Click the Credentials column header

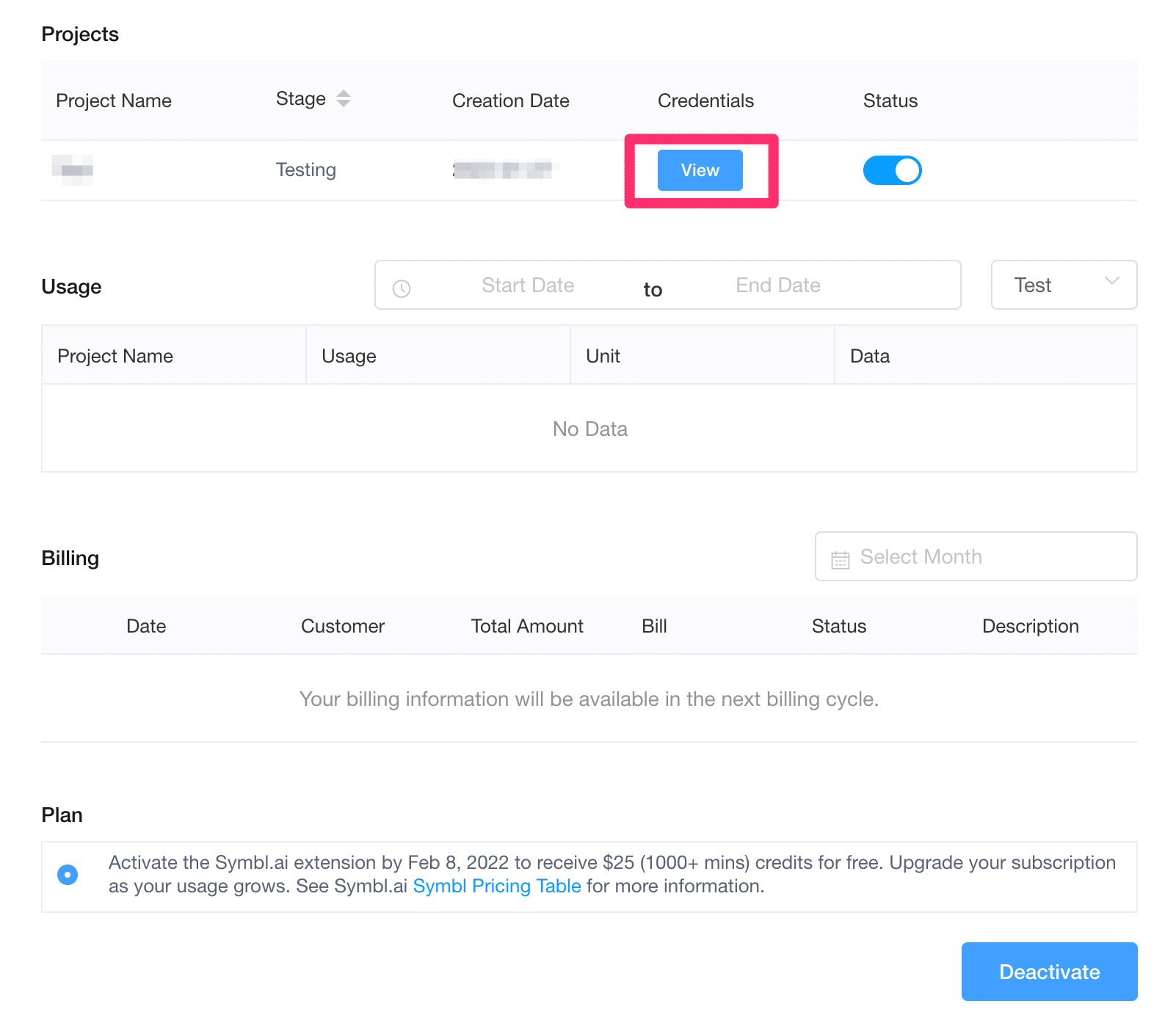(x=705, y=101)
